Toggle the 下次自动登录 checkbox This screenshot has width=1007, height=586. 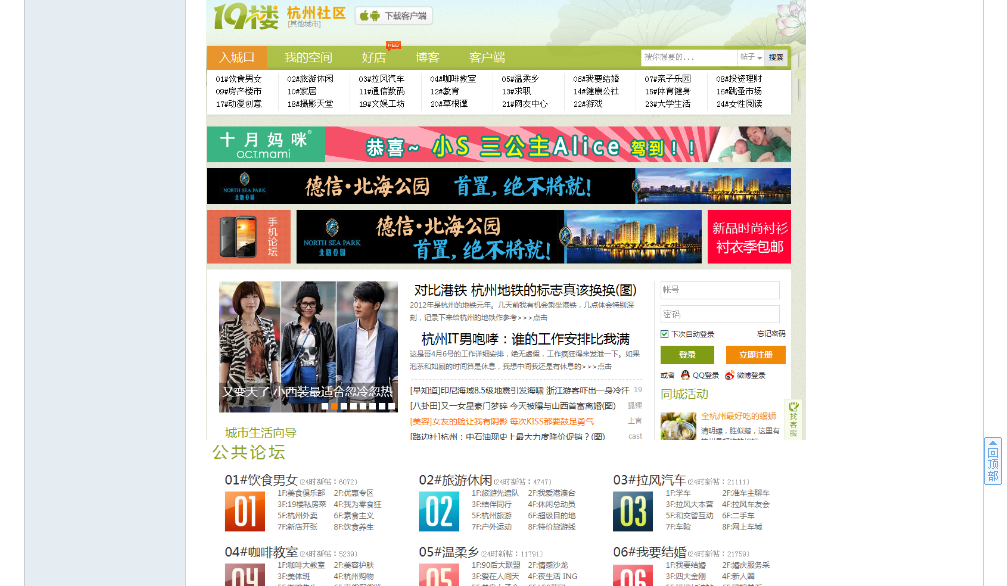(665, 334)
